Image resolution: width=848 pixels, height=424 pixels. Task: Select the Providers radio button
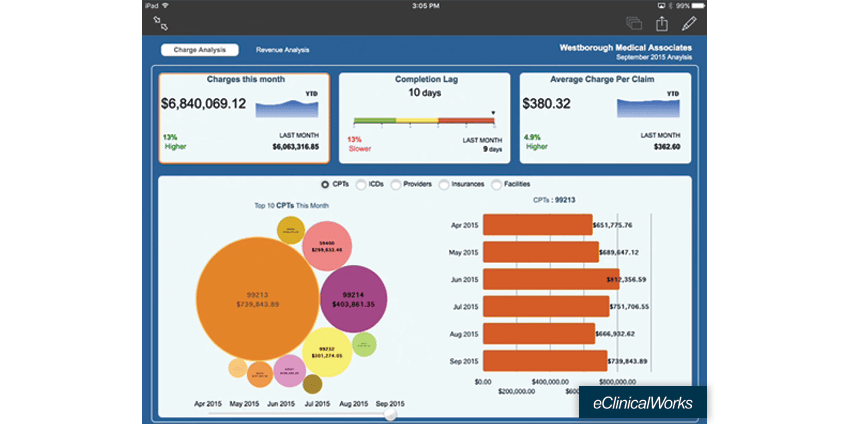(395, 184)
